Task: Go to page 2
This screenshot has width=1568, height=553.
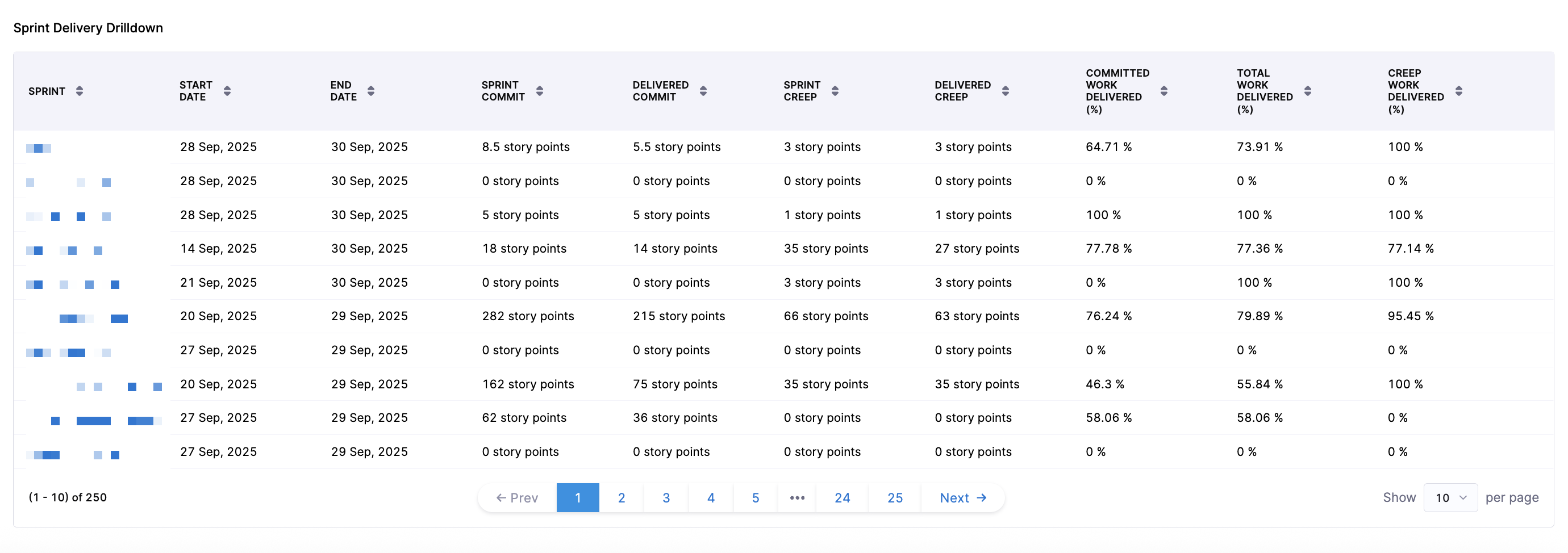Action: (x=621, y=497)
